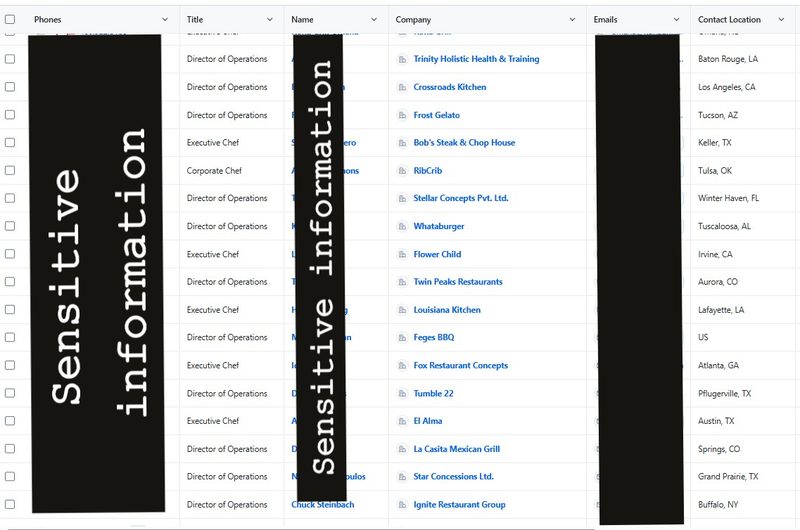This screenshot has width=800, height=530.
Task: Check the Ignite Restaurant Group row checkbox
Action: pyautogui.click(x=10, y=504)
